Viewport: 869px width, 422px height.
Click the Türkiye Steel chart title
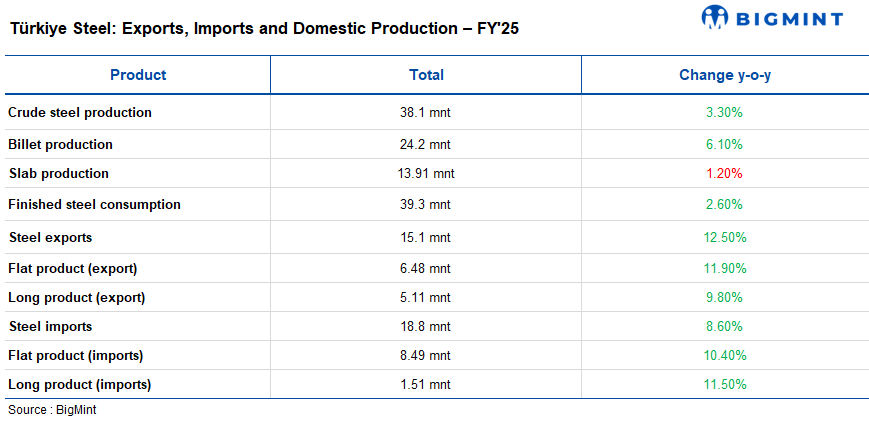(x=264, y=30)
